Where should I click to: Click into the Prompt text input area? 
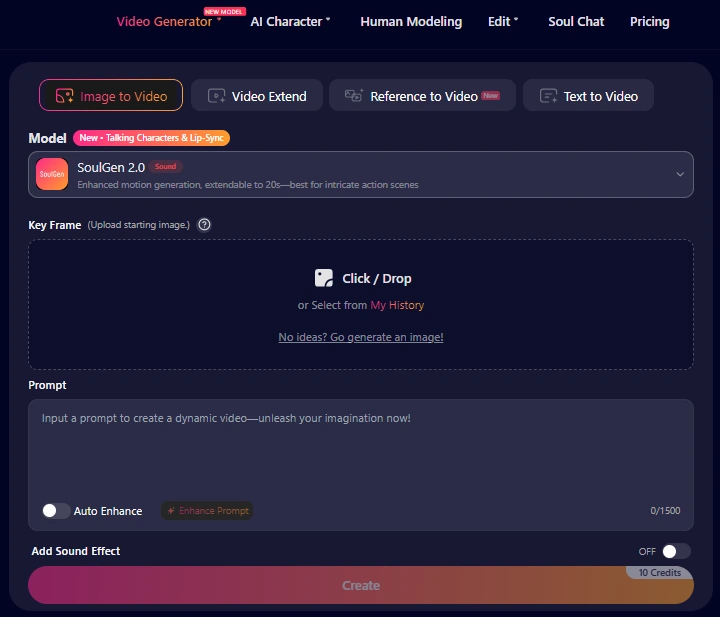click(x=360, y=452)
